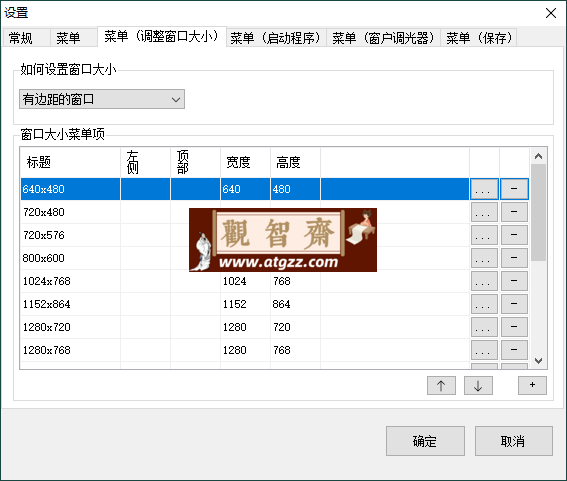567x481 pixels.
Task: Select the 720x480 title cell
Action: (70, 212)
